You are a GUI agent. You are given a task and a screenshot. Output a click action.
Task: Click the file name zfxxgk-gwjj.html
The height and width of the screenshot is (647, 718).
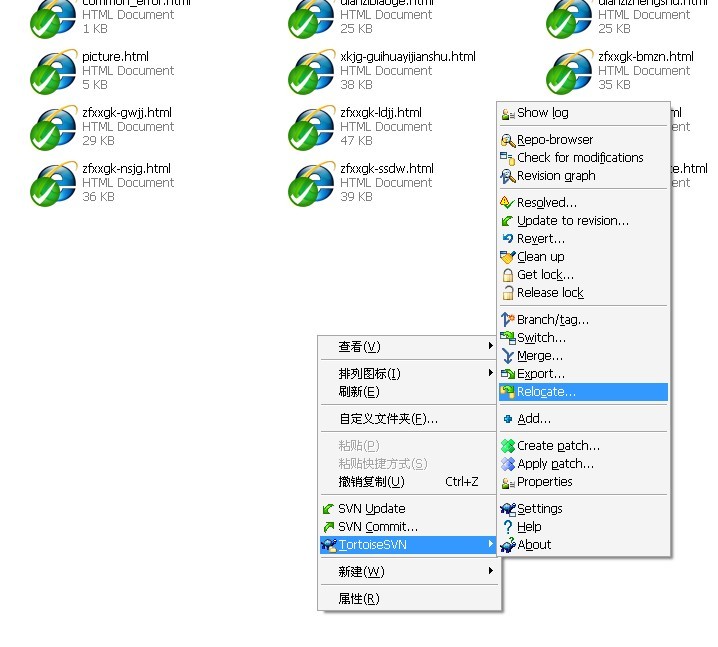[x=127, y=113]
